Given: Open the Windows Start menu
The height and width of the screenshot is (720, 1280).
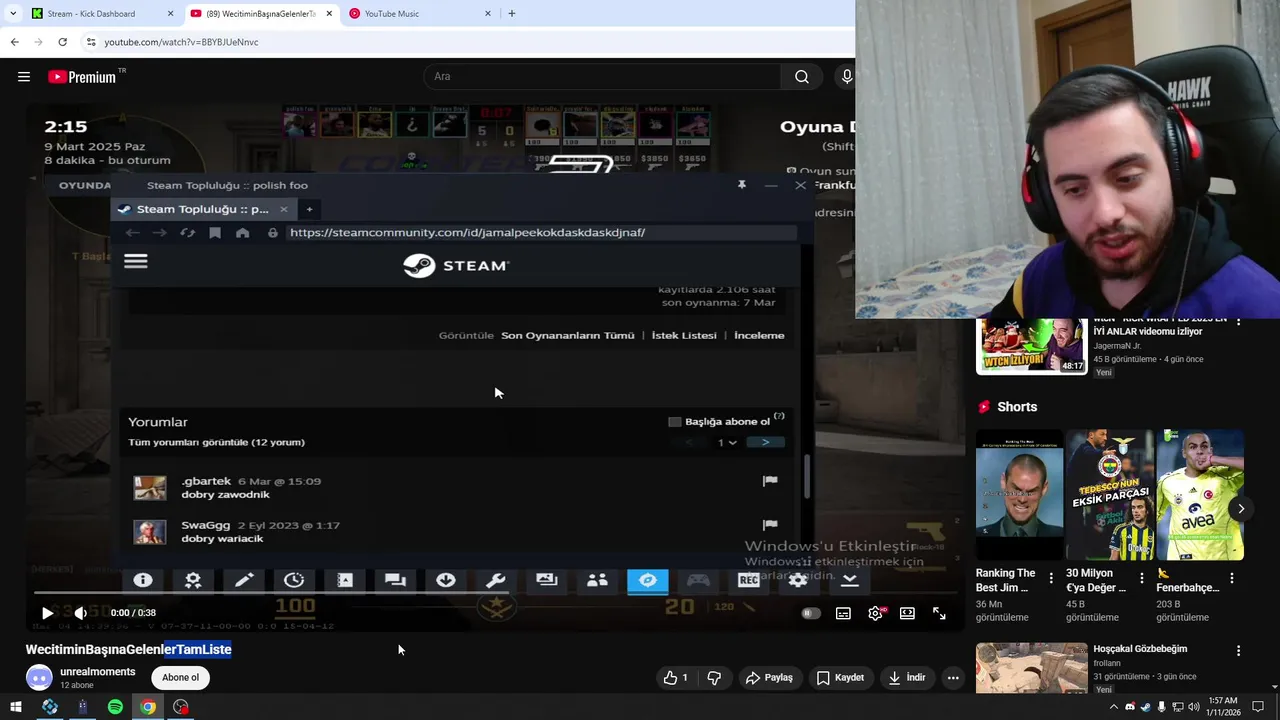Looking at the screenshot, I should pyautogui.click(x=15, y=707).
